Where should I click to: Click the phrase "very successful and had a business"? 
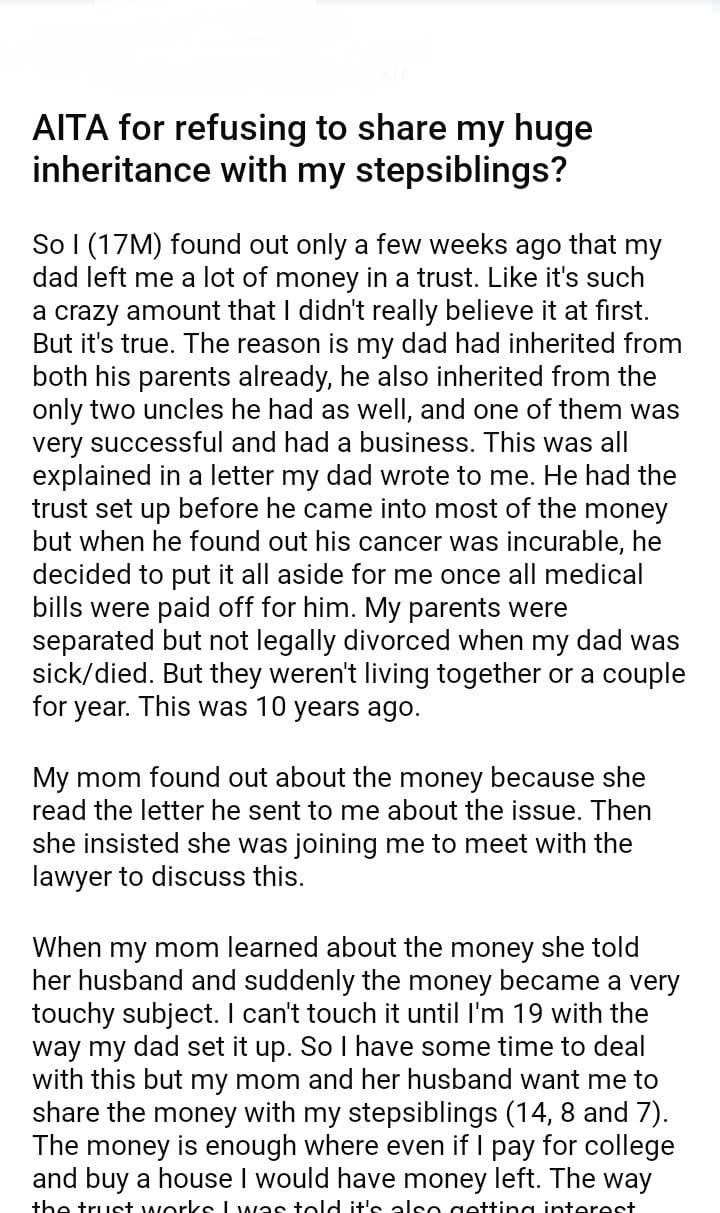coord(227,443)
